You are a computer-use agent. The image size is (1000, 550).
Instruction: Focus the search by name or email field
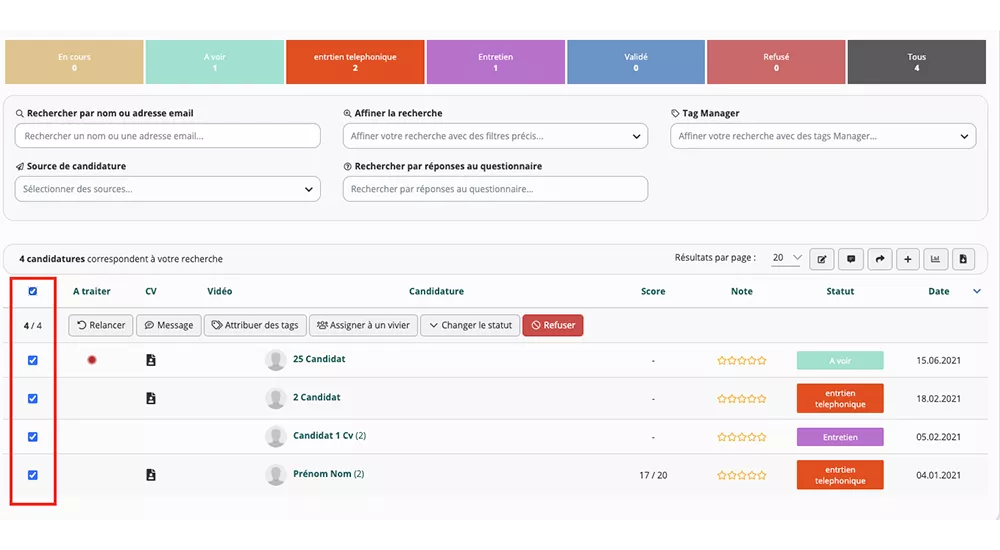(167, 136)
